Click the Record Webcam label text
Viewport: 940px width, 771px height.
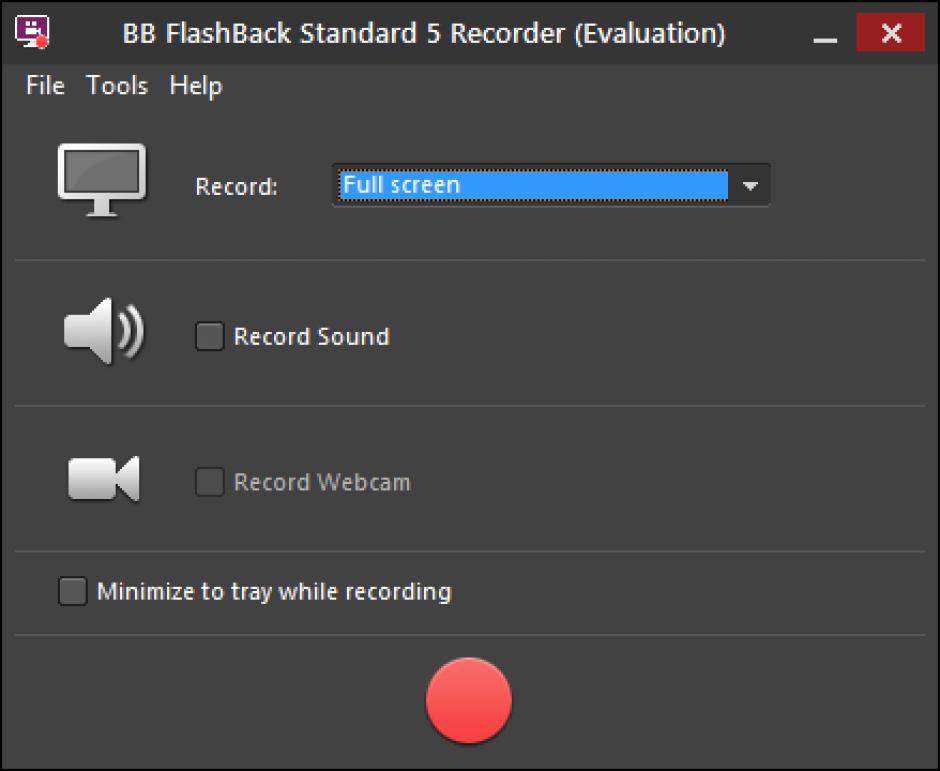(x=322, y=483)
